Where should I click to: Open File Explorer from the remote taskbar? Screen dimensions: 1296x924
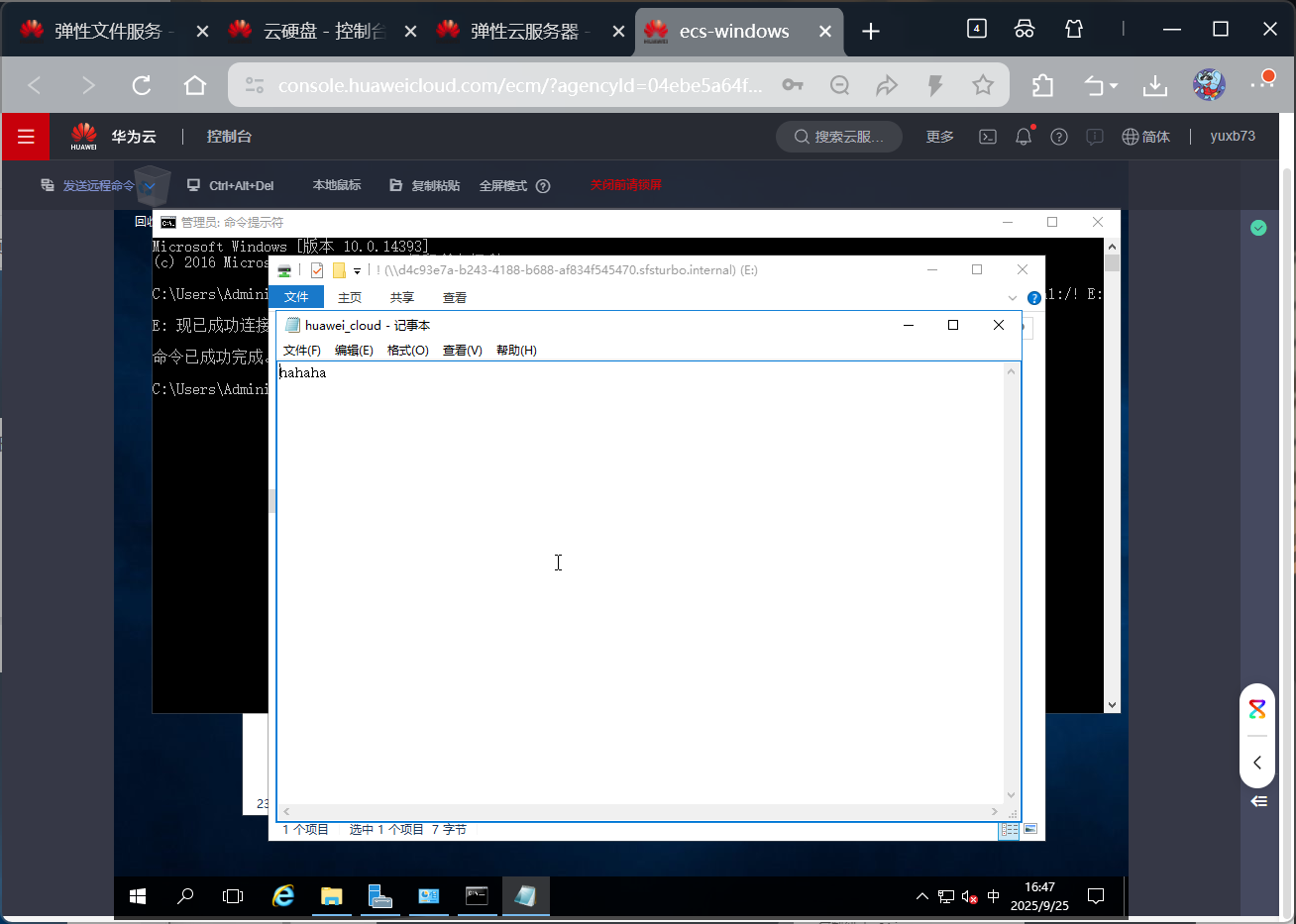click(x=331, y=896)
